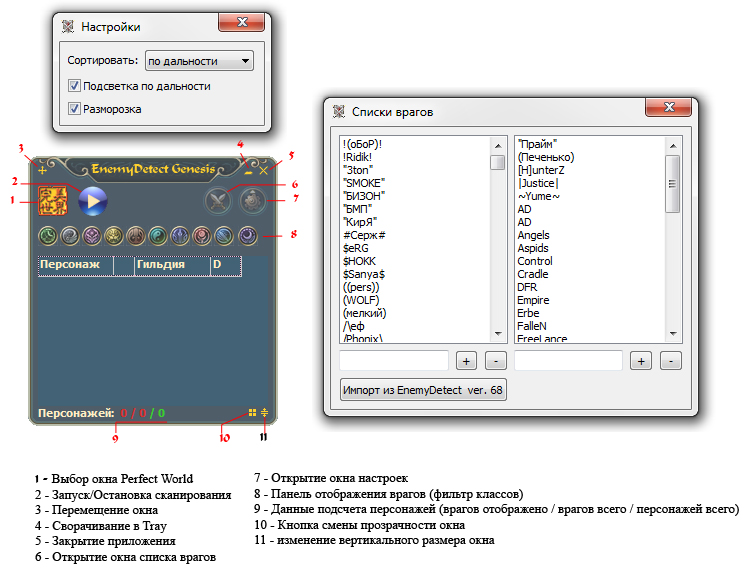This screenshot has width=754, height=584.
Task: Select "SMOKE" in the enemy list
Action: (364, 183)
